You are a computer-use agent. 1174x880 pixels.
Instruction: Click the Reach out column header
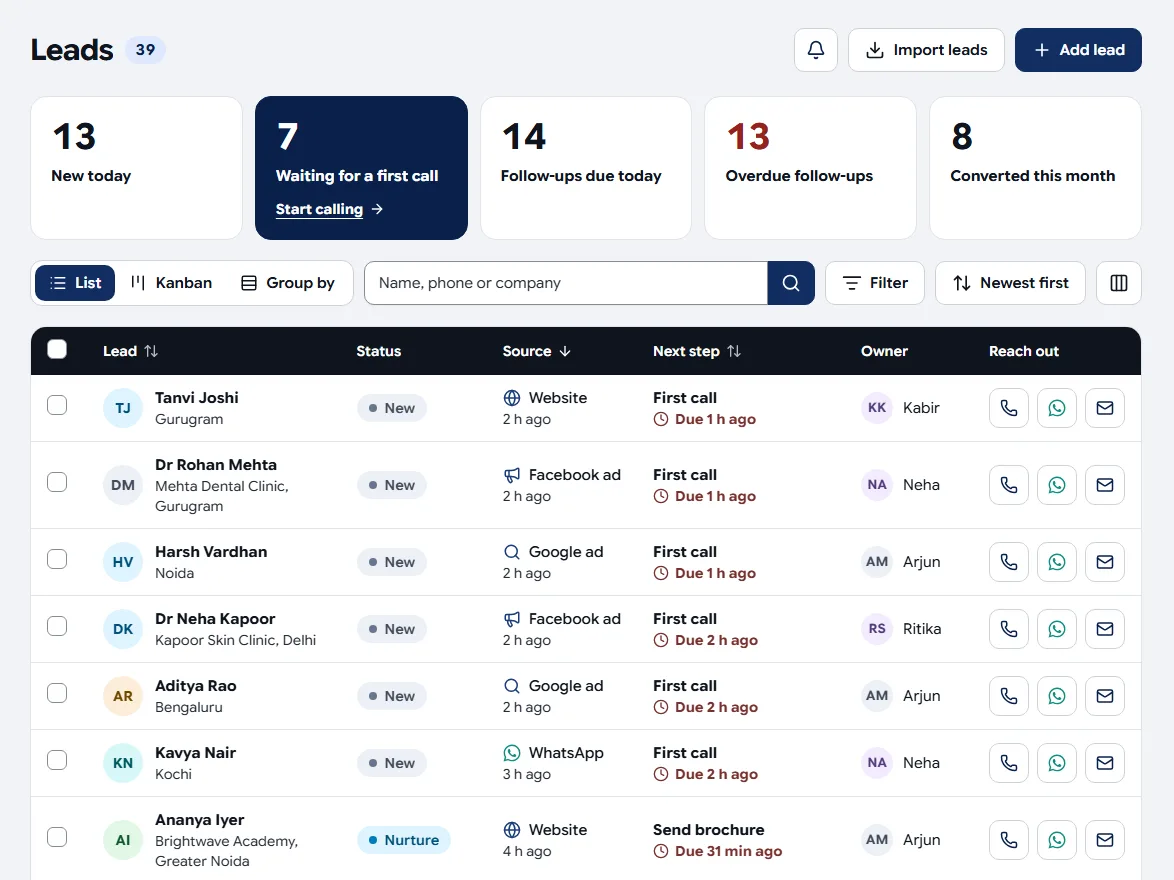coord(1024,351)
